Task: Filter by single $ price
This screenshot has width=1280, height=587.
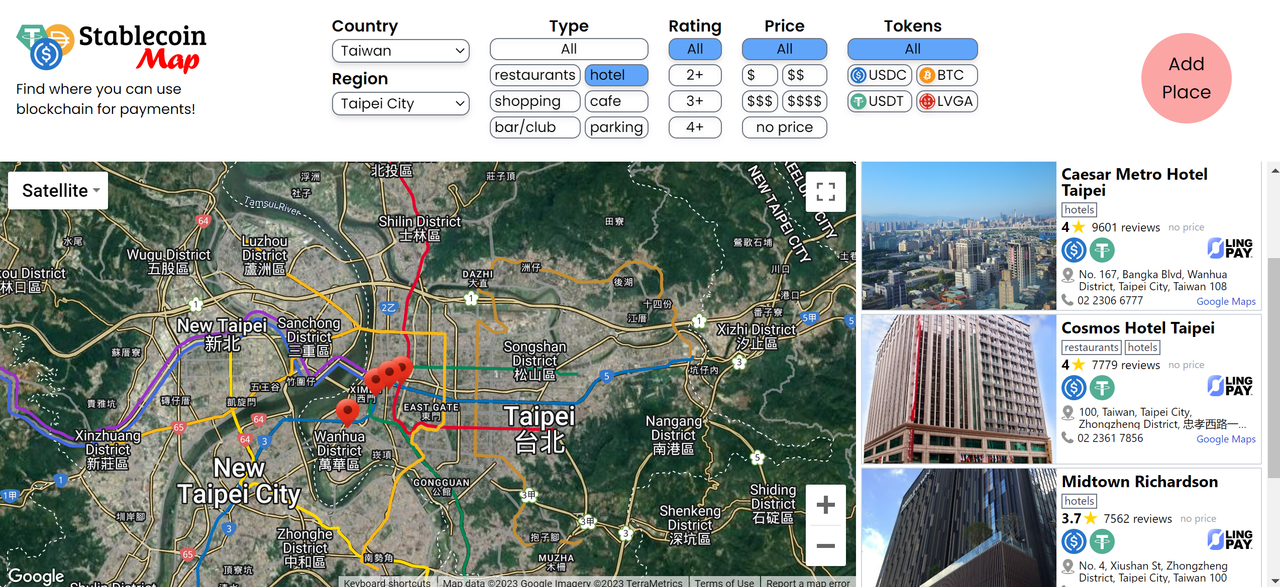Action: pyautogui.click(x=760, y=75)
